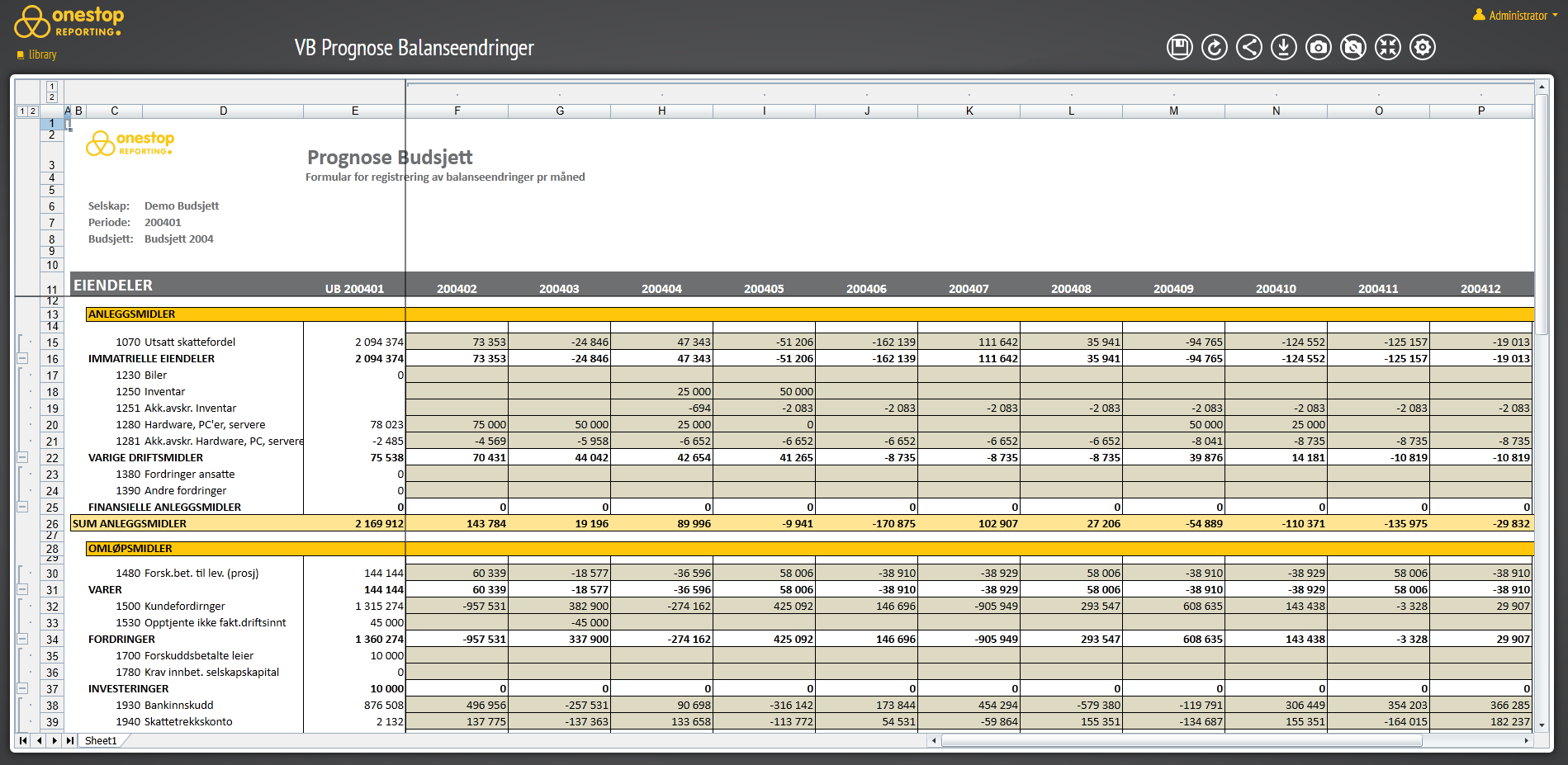The height and width of the screenshot is (765, 1568).
Task: Click the 200412 period column heading
Action: [1480, 289]
